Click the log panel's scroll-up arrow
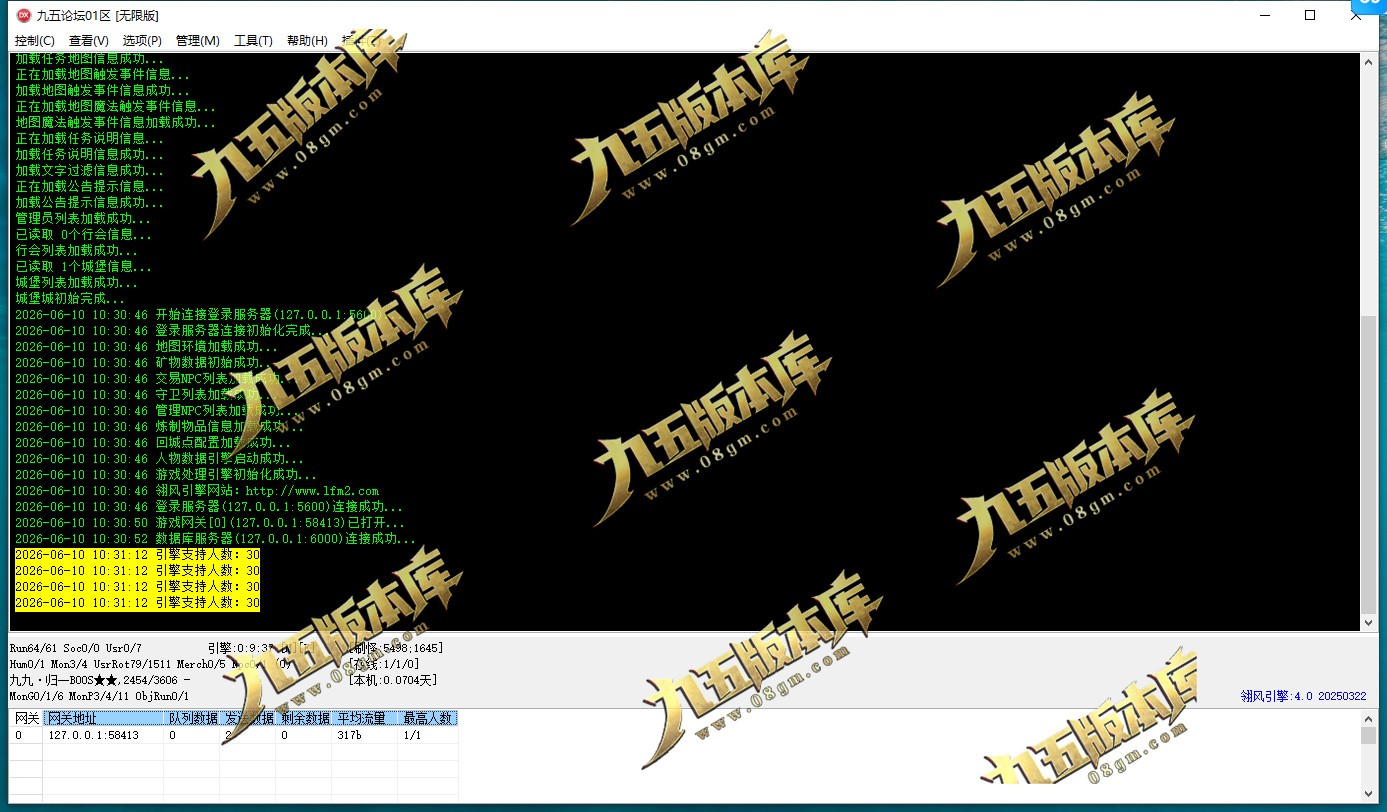This screenshot has height=812, width=1387. tap(1369, 62)
